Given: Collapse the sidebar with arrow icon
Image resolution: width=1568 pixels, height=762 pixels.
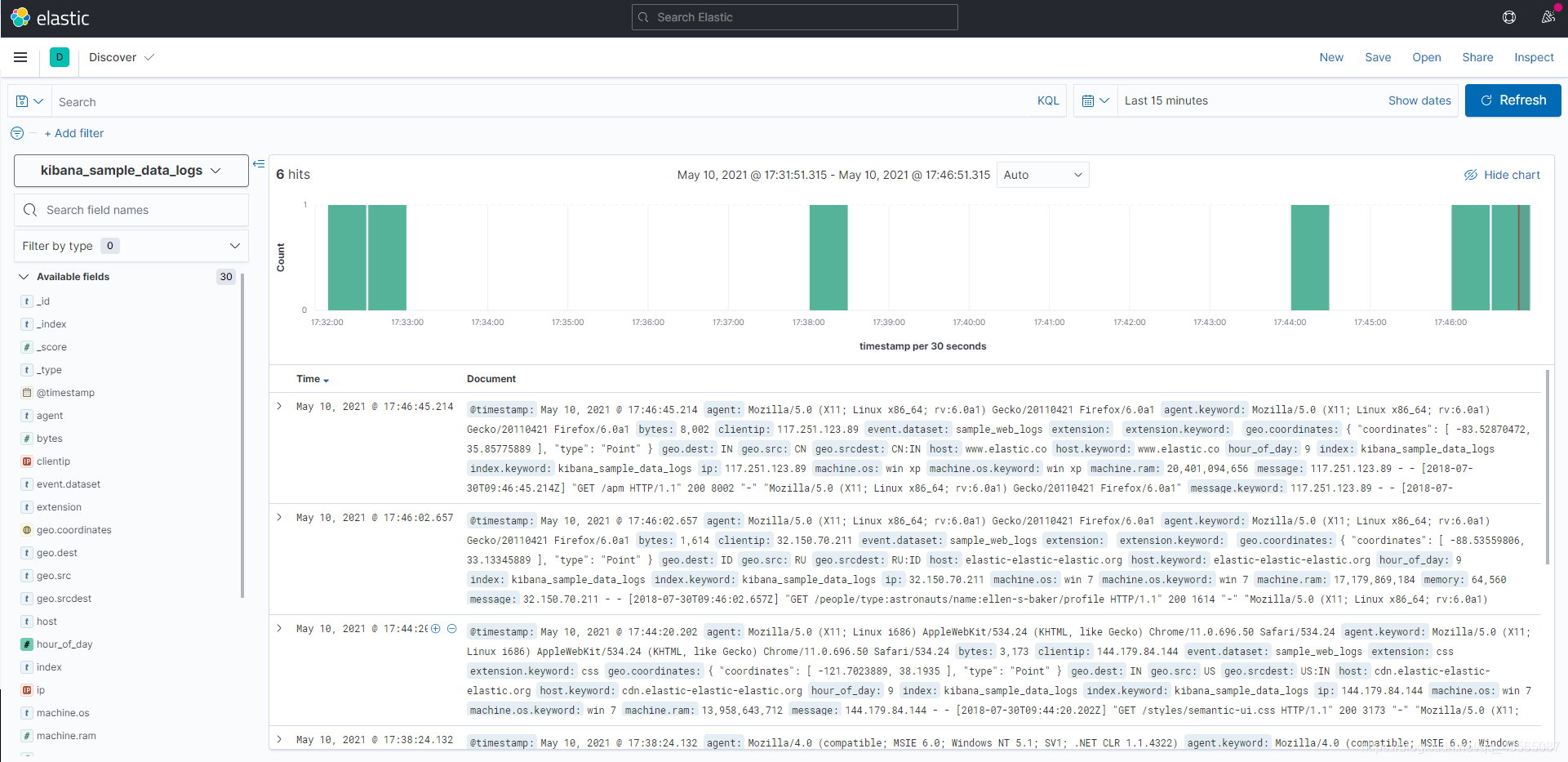Looking at the screenshot, I should [259, 164].
